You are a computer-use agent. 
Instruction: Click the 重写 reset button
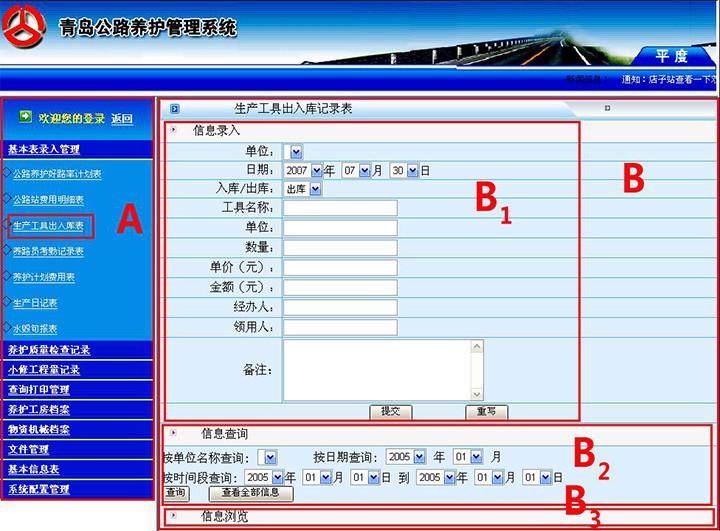click(487, 412)
